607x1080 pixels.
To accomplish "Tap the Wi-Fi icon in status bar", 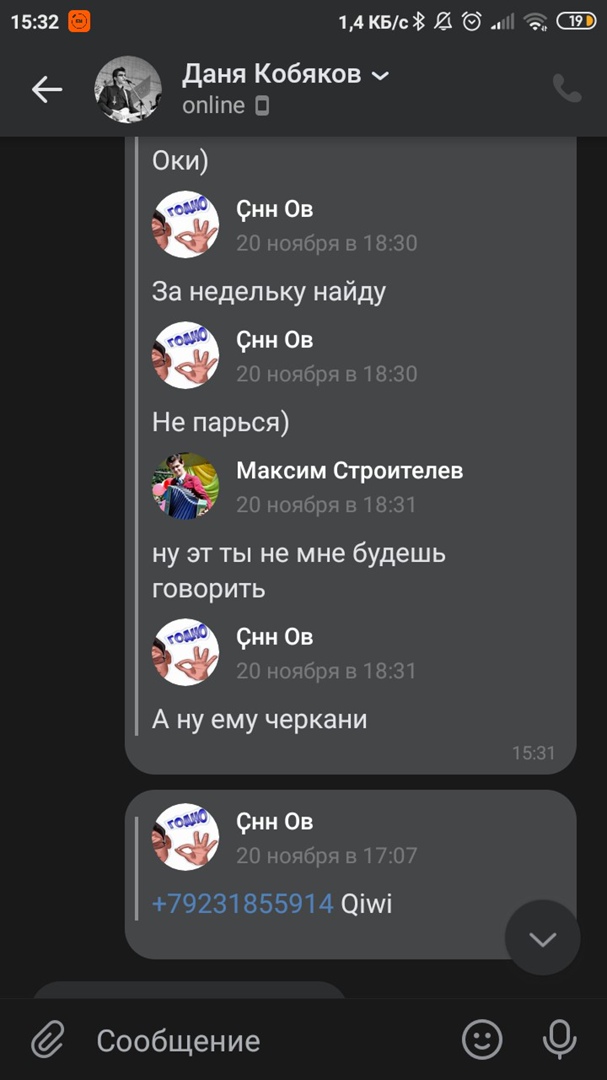I will (x=535, y=22).
